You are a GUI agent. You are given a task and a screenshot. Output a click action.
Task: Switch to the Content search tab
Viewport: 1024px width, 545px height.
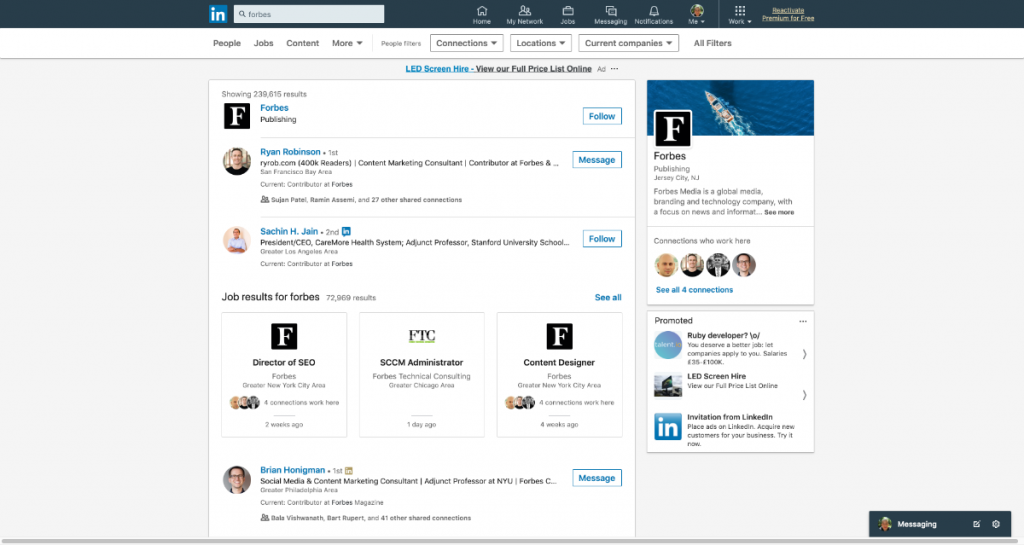[302, 43]
